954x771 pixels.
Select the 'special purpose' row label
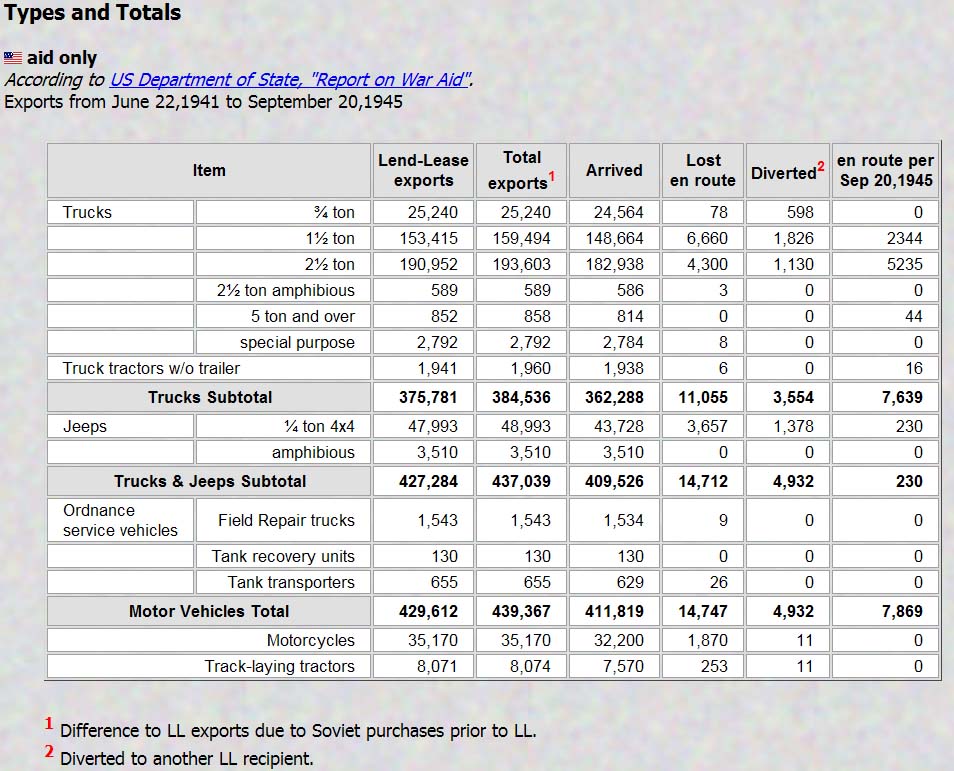click(x=297, y=343)
